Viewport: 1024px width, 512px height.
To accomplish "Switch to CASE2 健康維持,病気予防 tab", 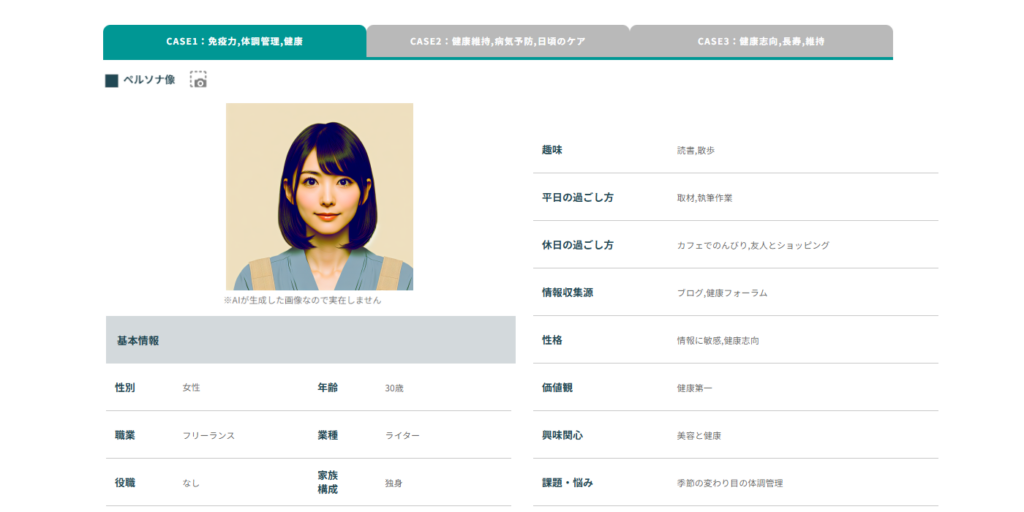I will [498, 41].
